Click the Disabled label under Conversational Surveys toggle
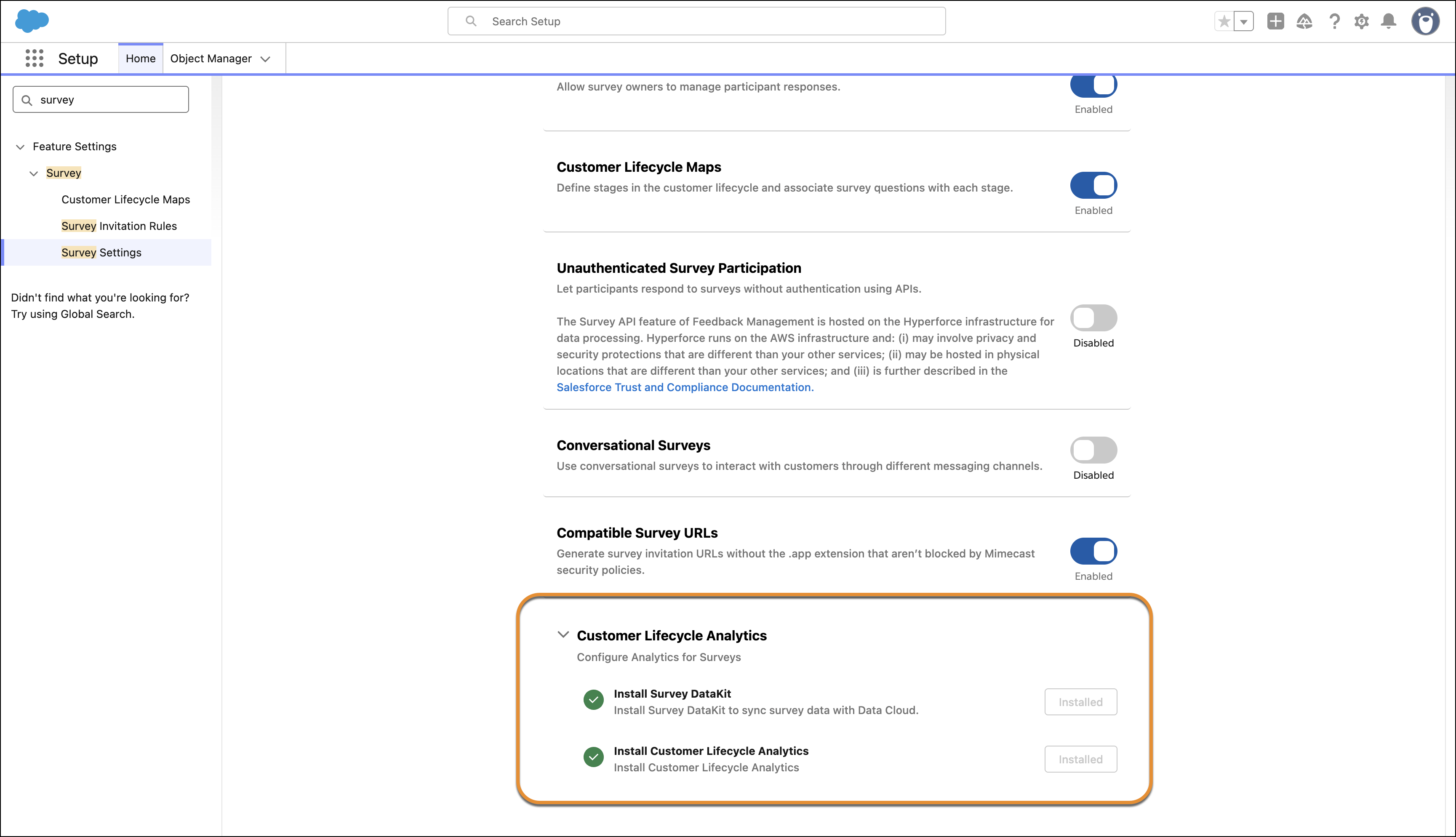The image size is (1456, 837). 1093,475
